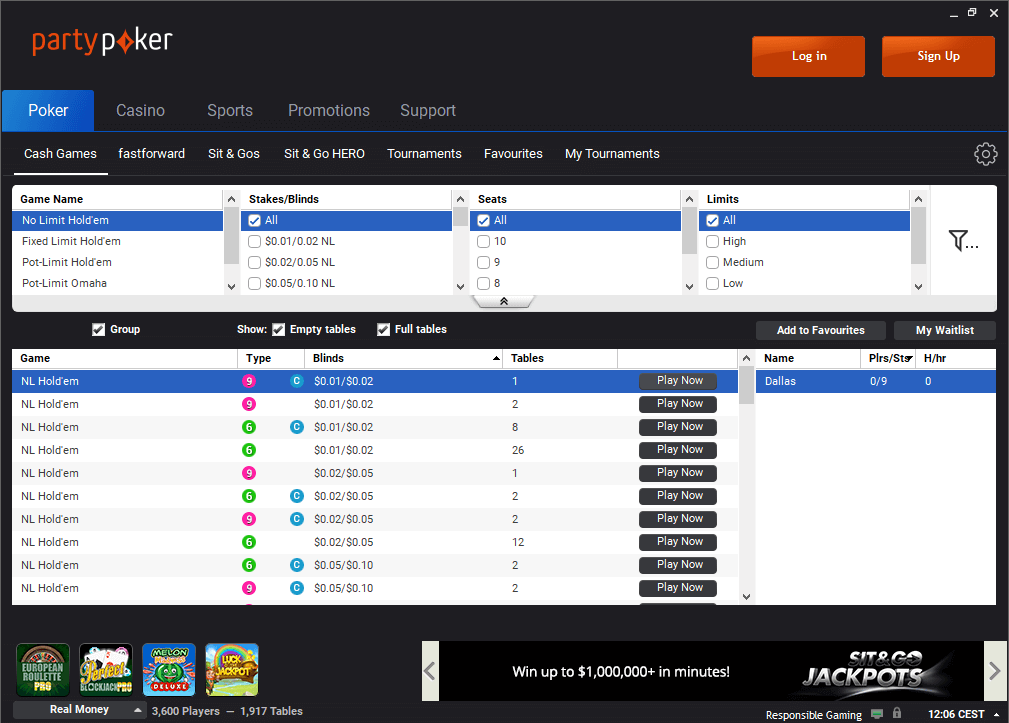The image size is (1009, 723).
Task: Open the Real Money mode dropdown
Action: 79,709
